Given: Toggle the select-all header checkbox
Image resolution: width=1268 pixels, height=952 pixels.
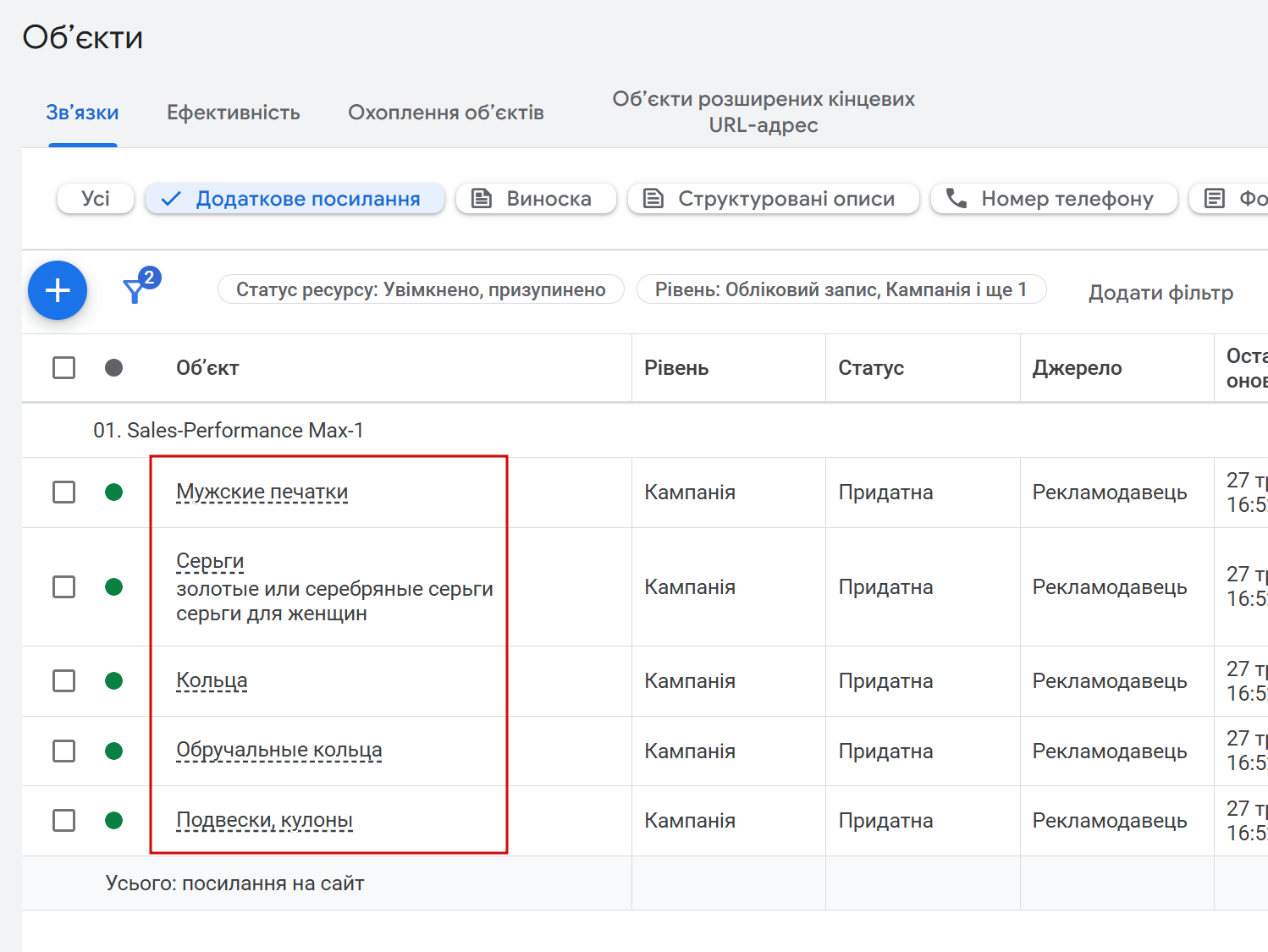Looking at the screenshot, I should 64,367.
